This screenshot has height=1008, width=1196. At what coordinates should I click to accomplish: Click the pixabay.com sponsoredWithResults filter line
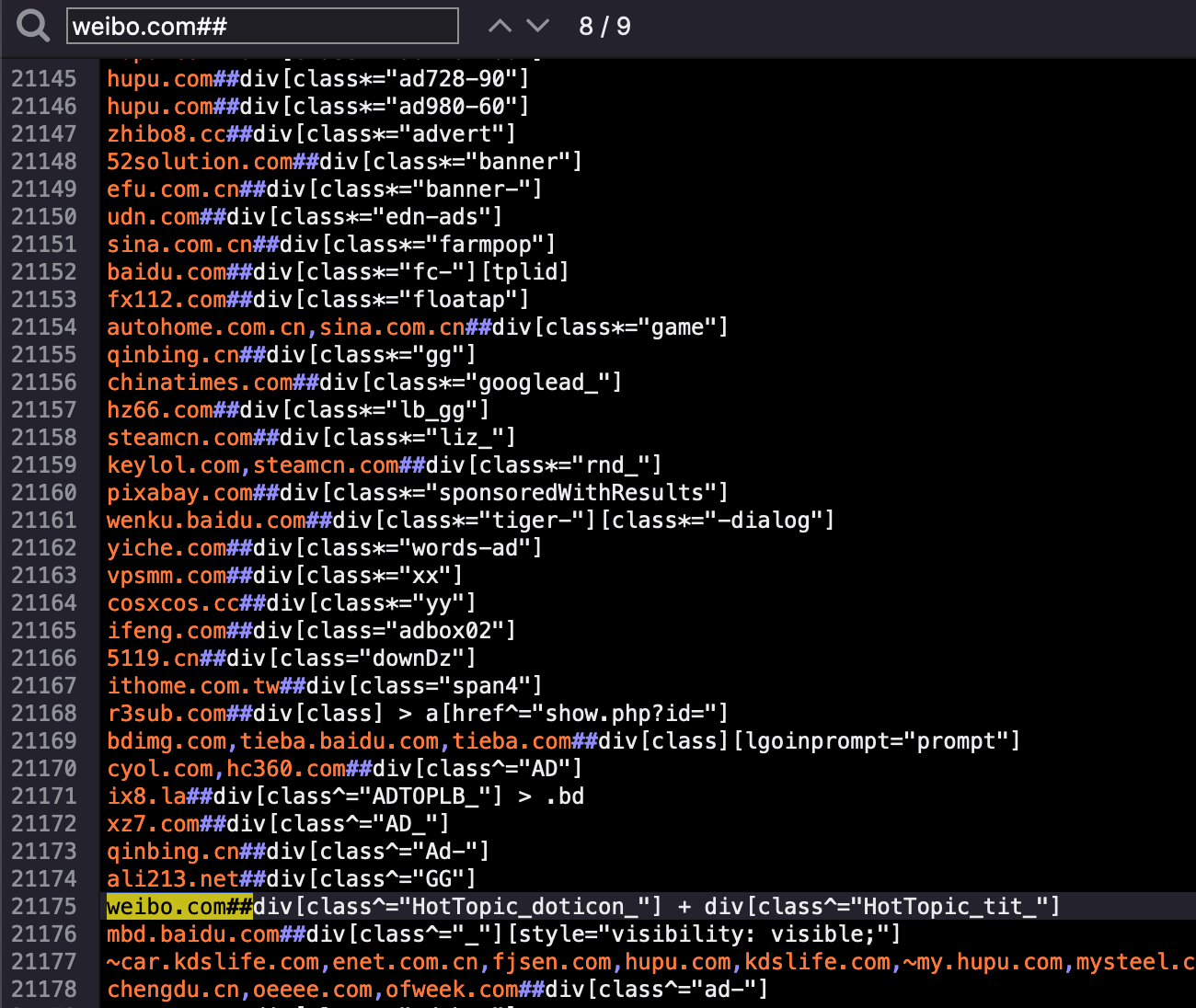[x=418, y=492]
